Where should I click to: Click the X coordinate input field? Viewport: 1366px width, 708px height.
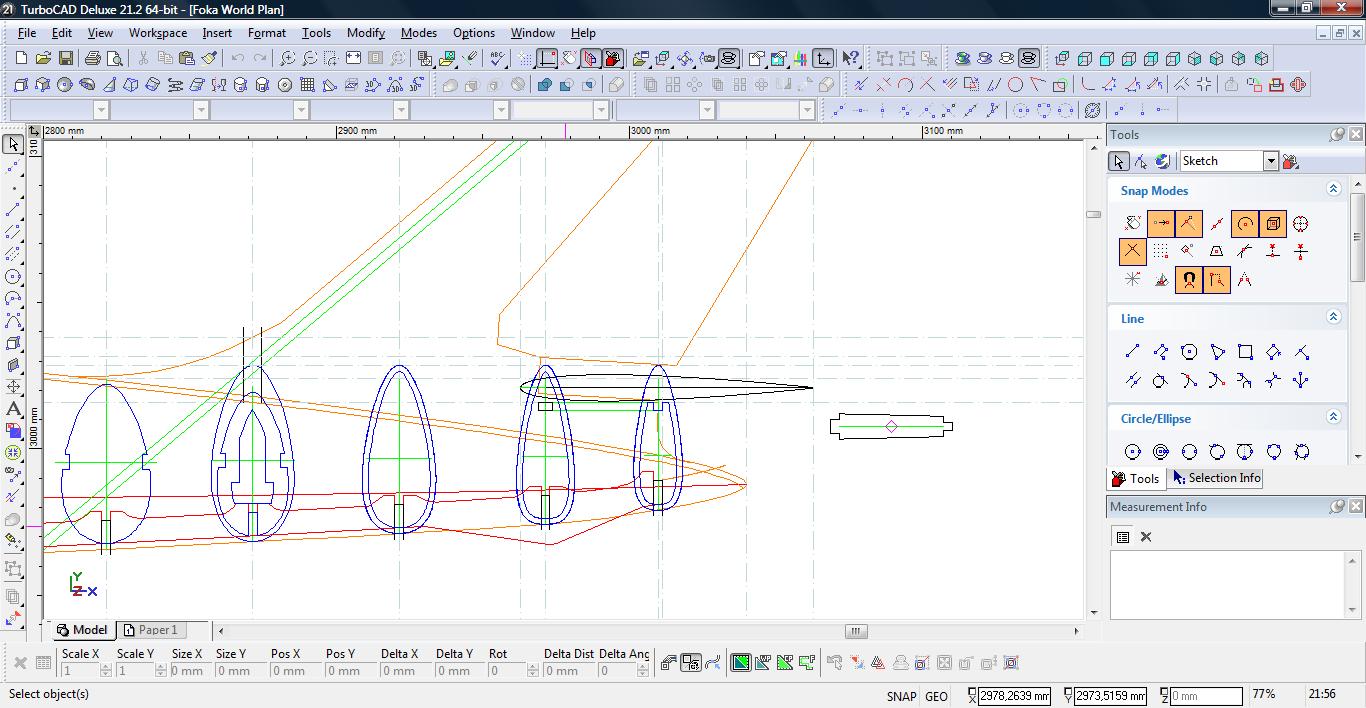[x=1014, y=696]
